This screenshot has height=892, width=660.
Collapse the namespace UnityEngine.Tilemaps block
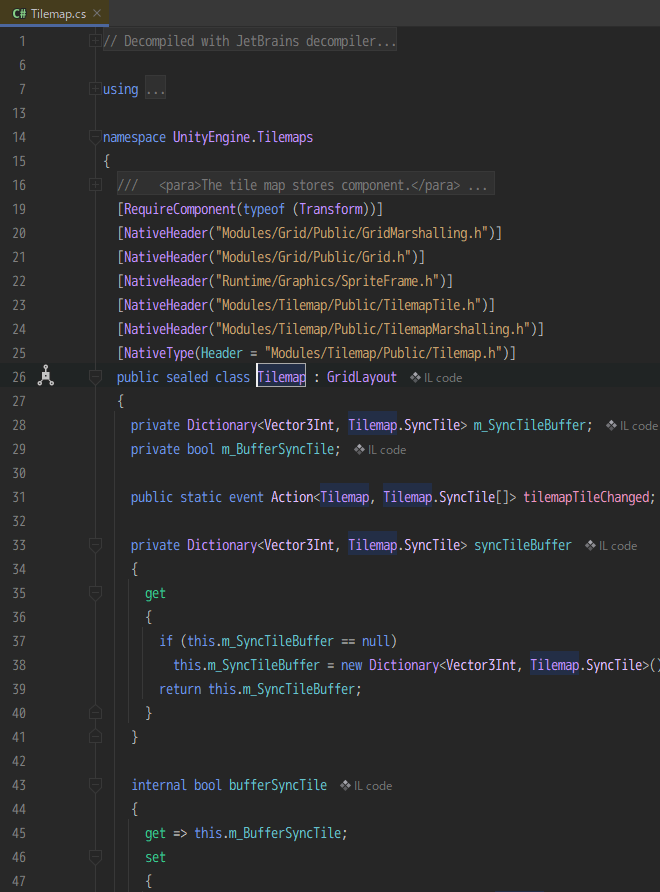[95, 137]
